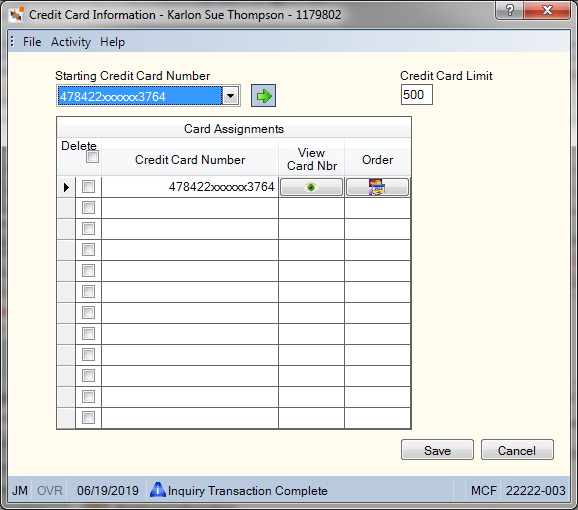578x510 pixels.
Task: Click the MCF entry in status bar
Action: click(x=484, y=490)
